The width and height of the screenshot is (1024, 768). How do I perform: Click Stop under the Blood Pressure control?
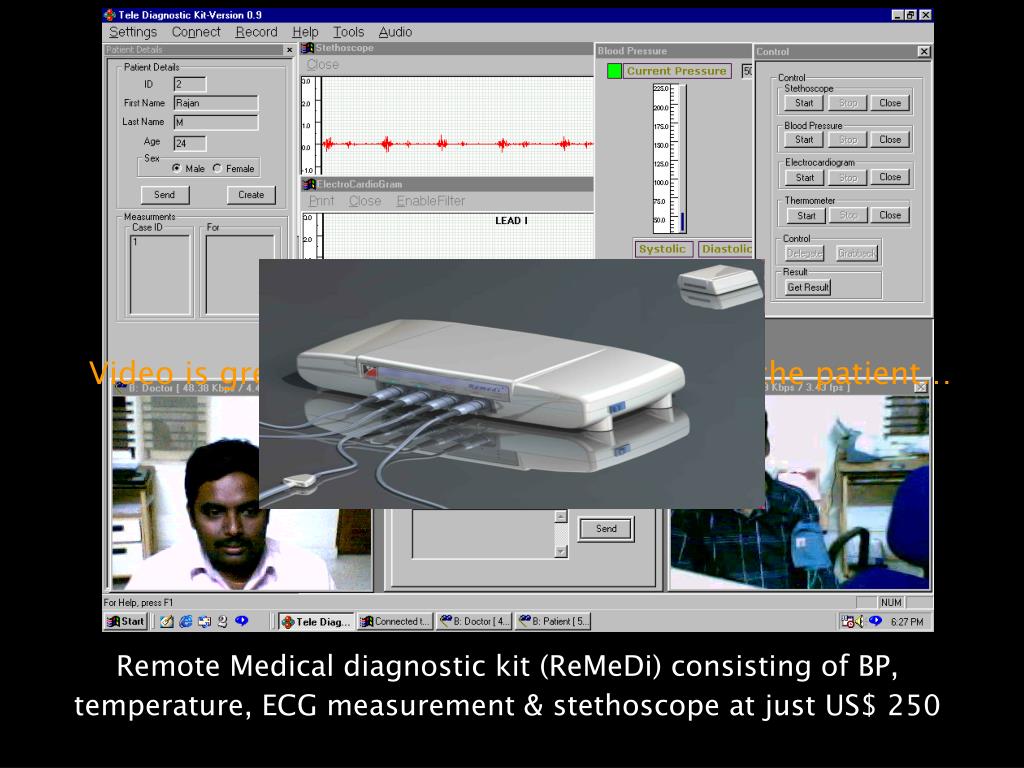(x=848, y=140)
